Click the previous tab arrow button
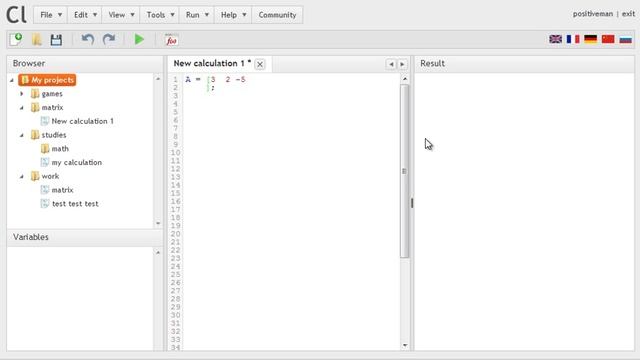This screenshot has height=360, width=640. pos(391,64)
